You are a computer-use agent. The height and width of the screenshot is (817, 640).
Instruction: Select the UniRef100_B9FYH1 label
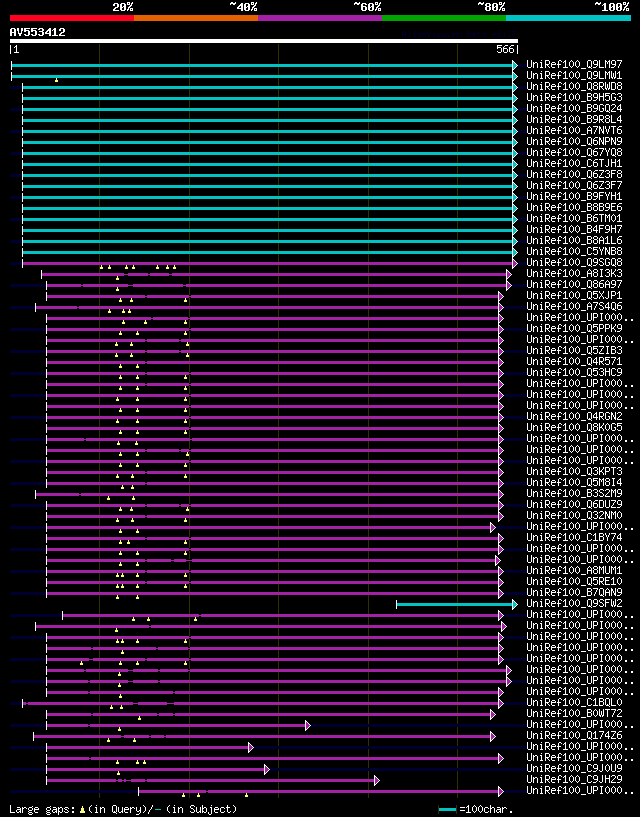pyautogui.click(x=574, y=196)
